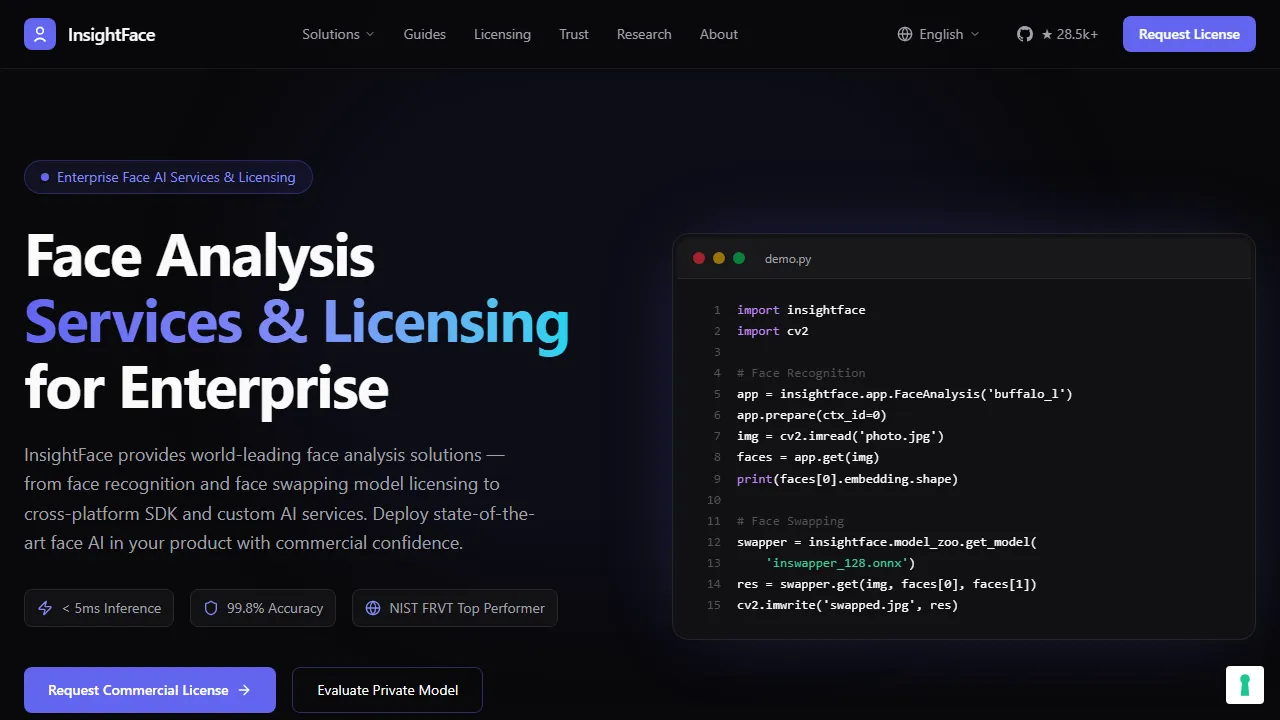Click the InsightFace description paragraph

click(280, 499)
